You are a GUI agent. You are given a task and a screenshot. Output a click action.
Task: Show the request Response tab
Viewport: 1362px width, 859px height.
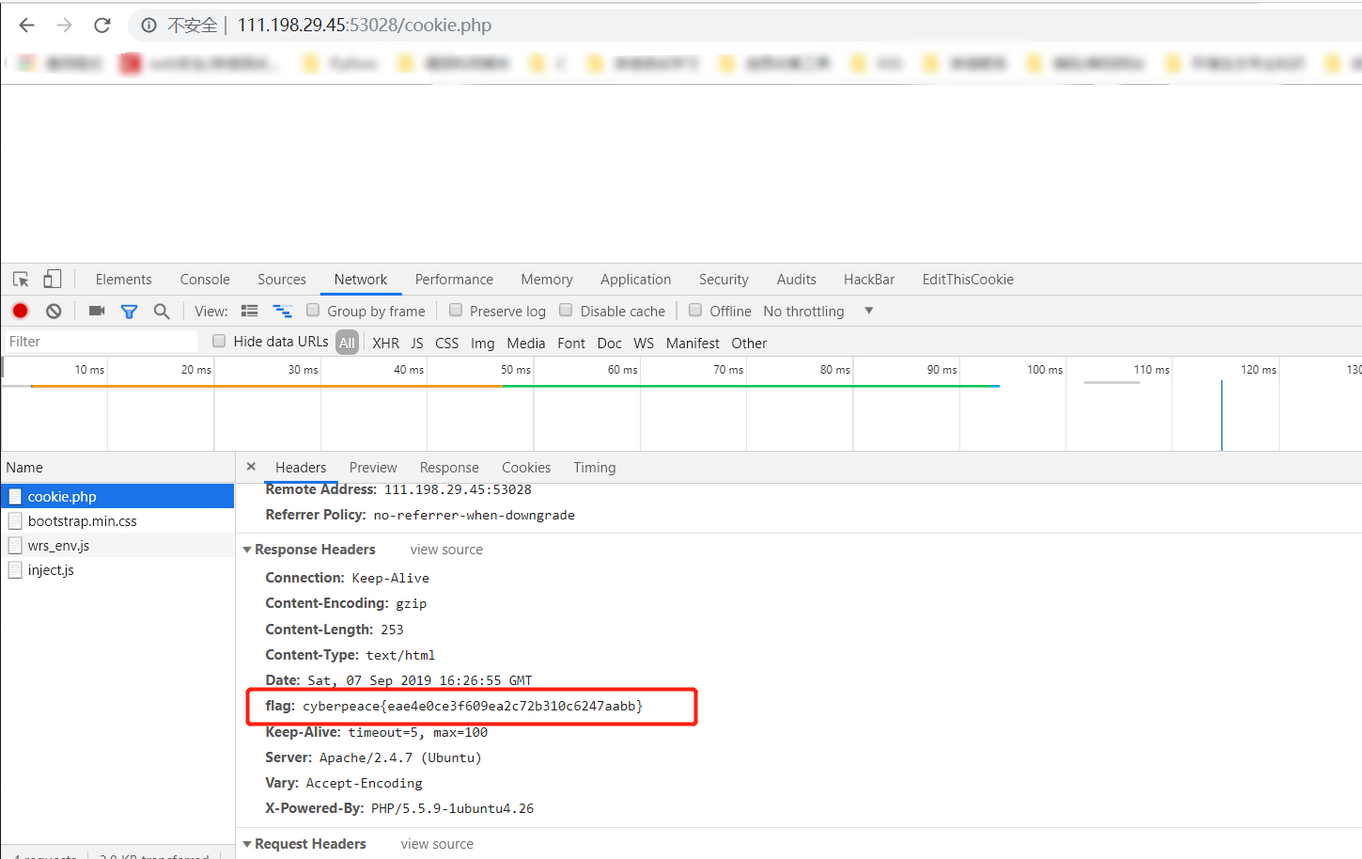tap(449, 467)
